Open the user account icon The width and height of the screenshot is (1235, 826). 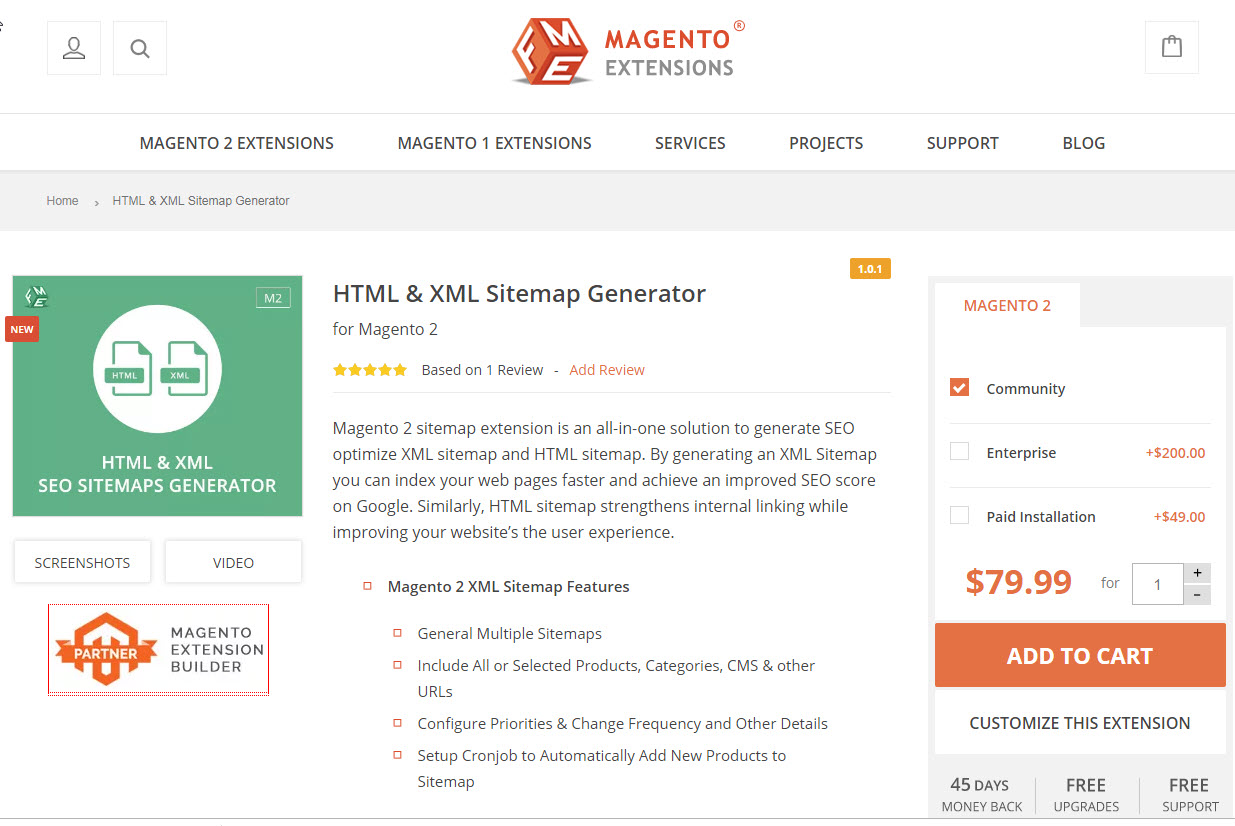pyautogui.click(x=74, y=48)
